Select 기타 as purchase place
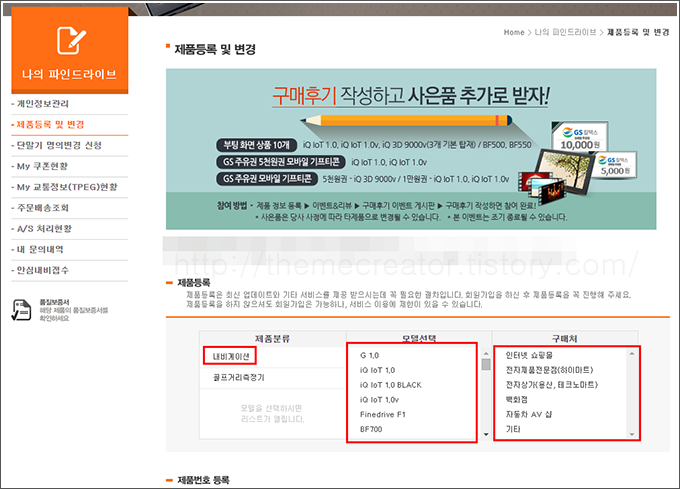Screen dimensions: 680x489 [x=513, y=429]
